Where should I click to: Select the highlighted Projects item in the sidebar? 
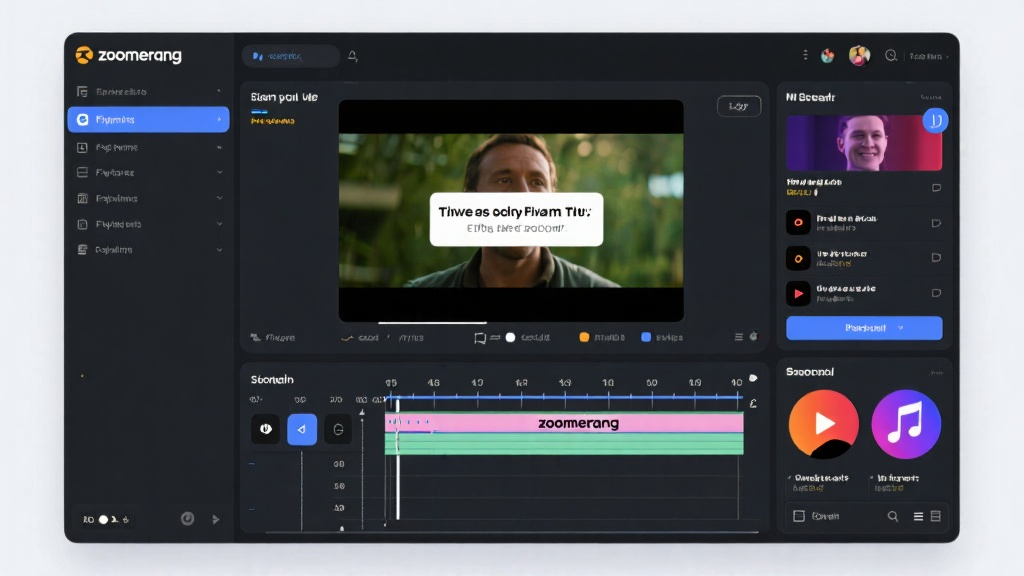(148, 119)
